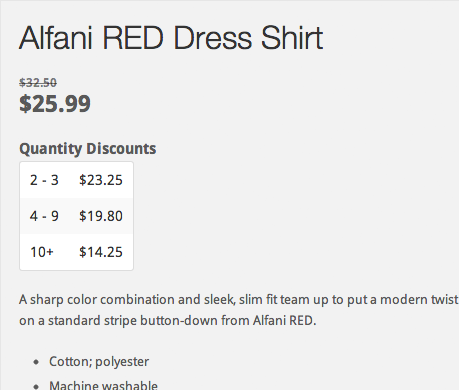Click the $14.25 discount price
Image resolution: width=459 pixels, height=390 pixels.
(101, 252)
